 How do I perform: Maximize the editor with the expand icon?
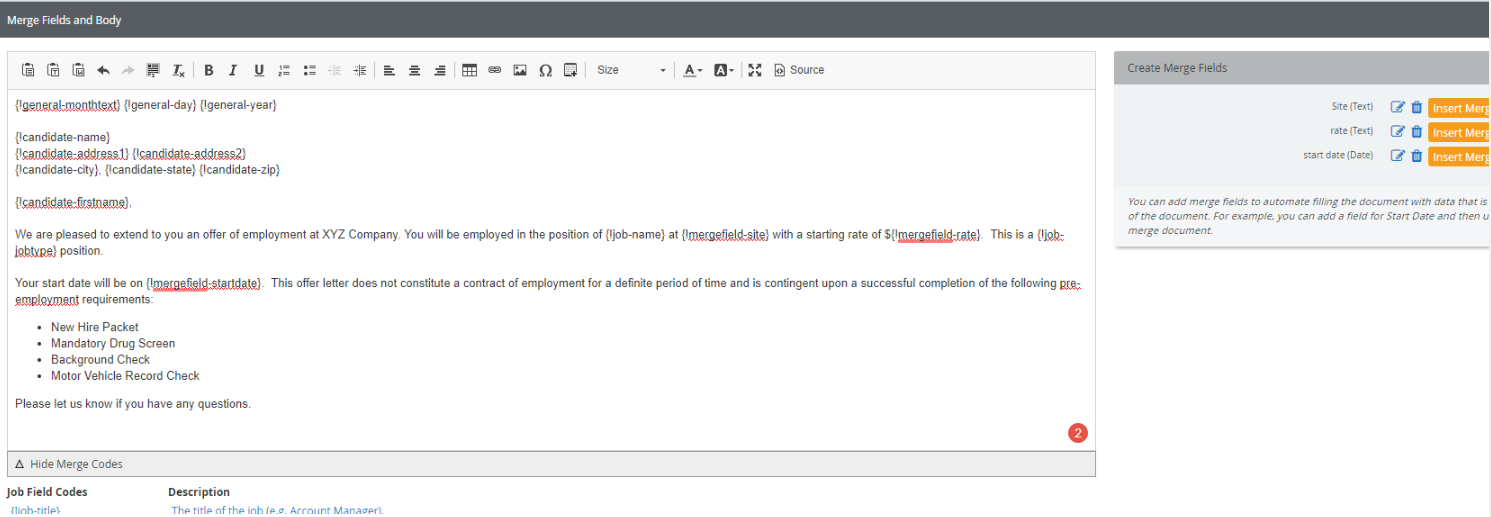pyautogui.click(x=755, y=70)
